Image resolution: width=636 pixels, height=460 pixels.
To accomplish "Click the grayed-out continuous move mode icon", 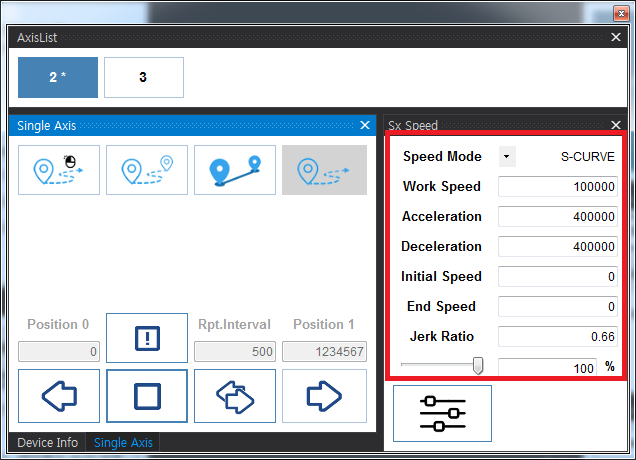I will pyautogui.click(x=323, y=170).
